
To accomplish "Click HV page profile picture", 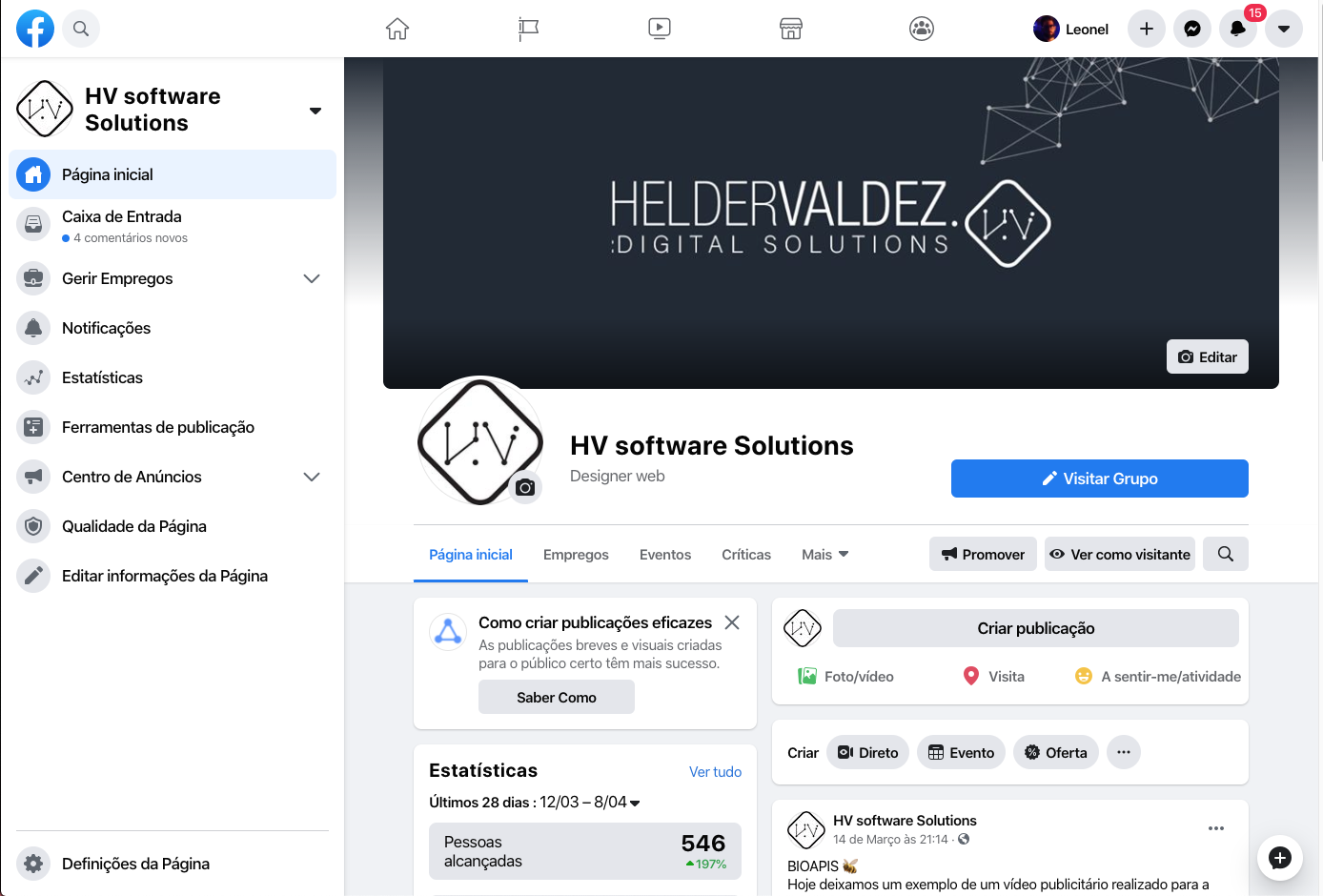I will point(480,440).
